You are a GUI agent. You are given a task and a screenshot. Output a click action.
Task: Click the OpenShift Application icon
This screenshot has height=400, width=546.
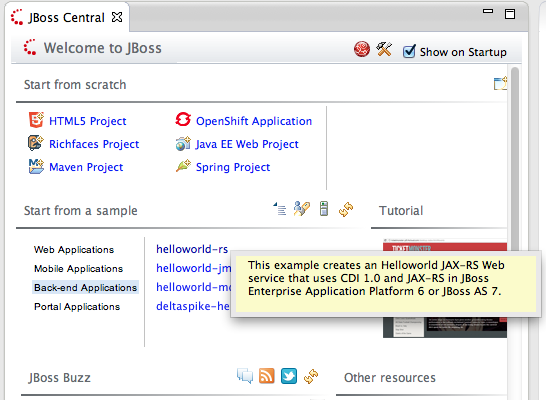[183, 120]
